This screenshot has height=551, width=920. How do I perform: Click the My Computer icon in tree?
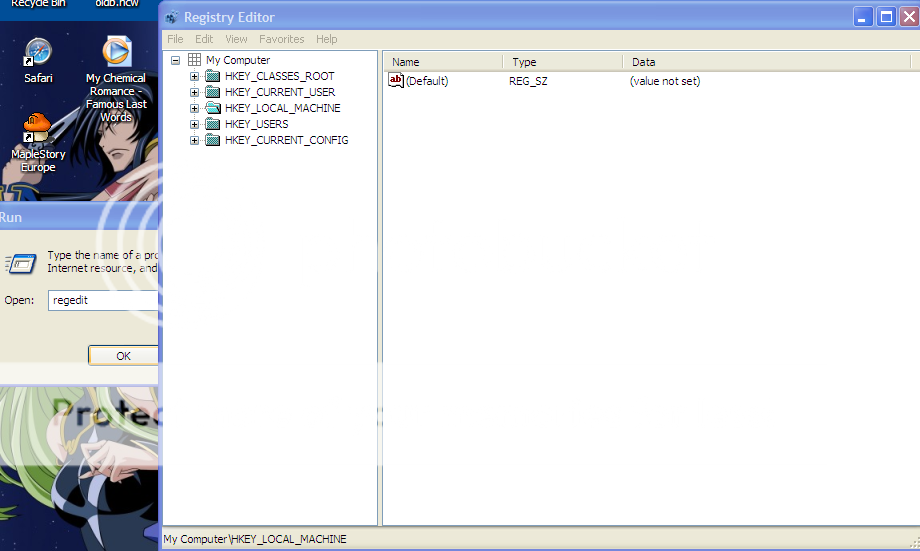194,60
